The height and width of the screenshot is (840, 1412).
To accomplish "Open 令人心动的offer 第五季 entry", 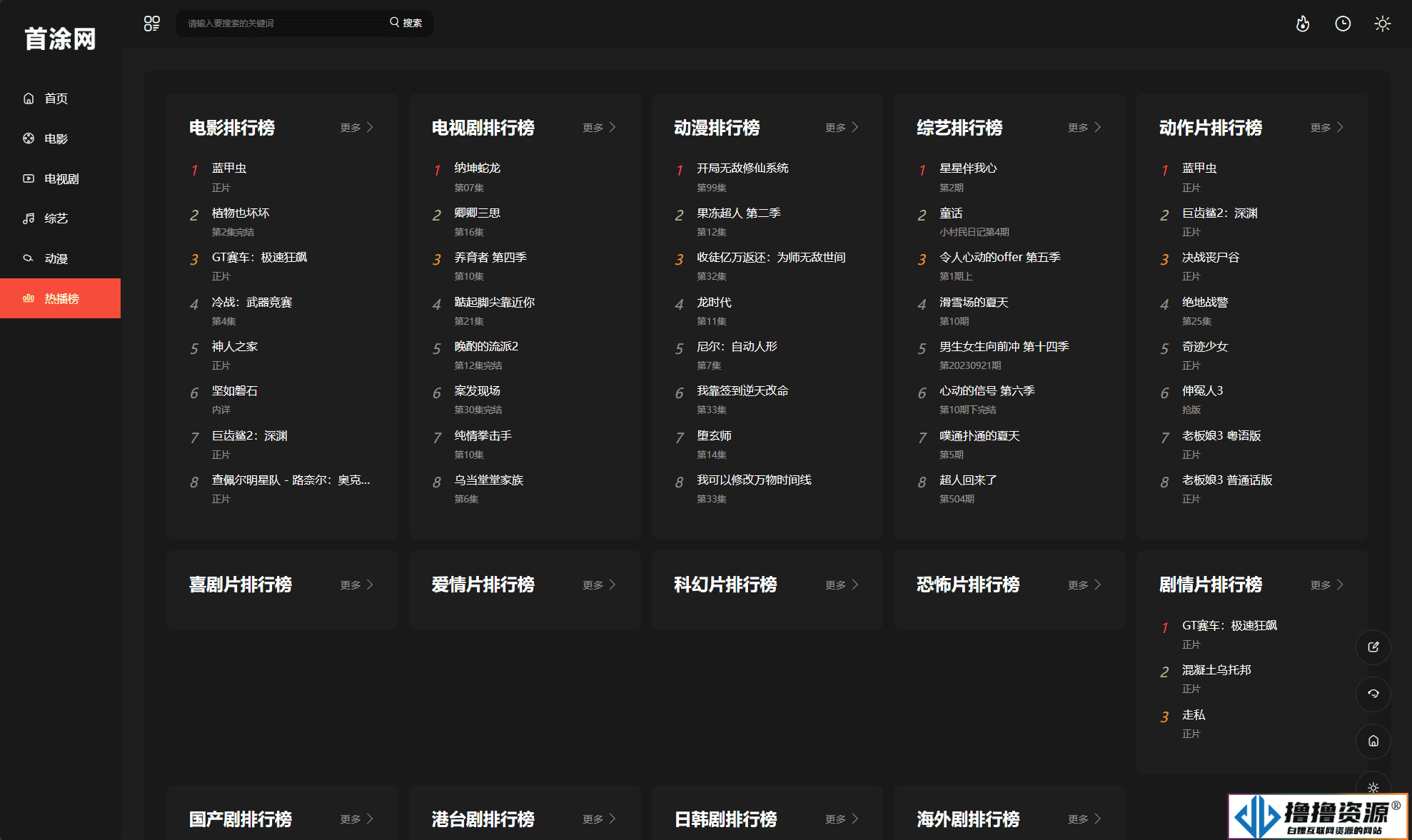I will click(x=1000, y=258).
